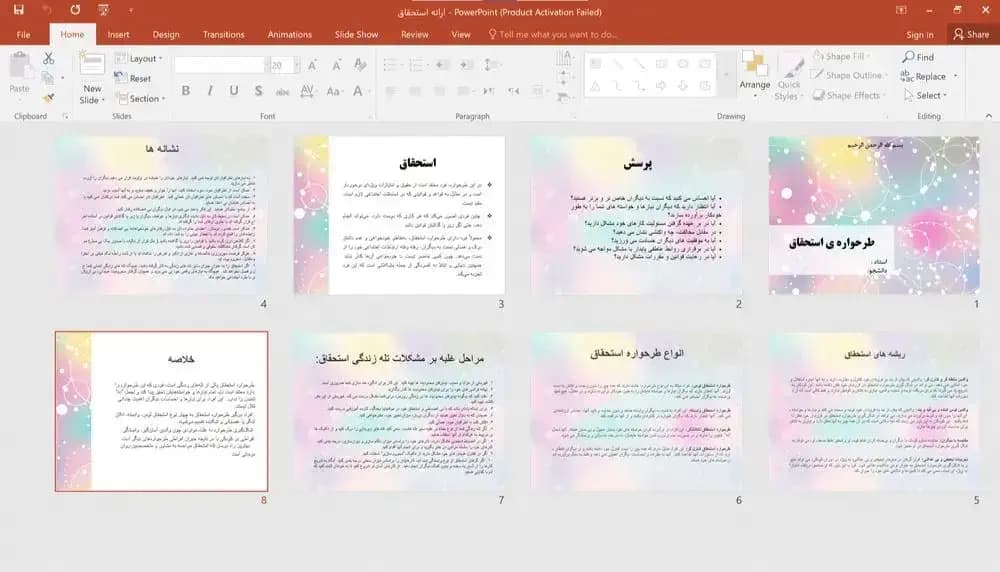Screen dimensions: 1000x572
Task: Open the Section dropdown
Action: click(x=141, y=98)
